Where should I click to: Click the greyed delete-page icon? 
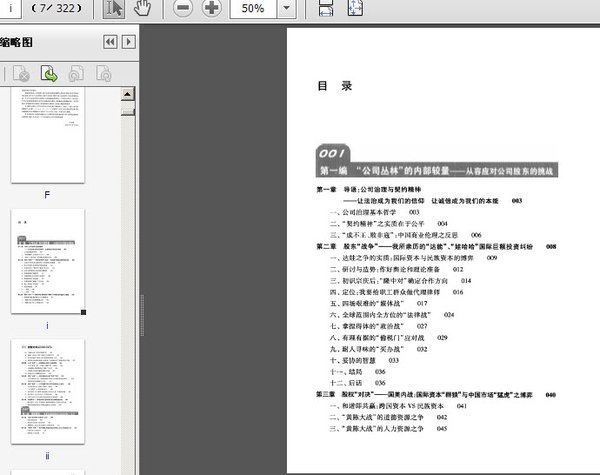tap(21, 73)
